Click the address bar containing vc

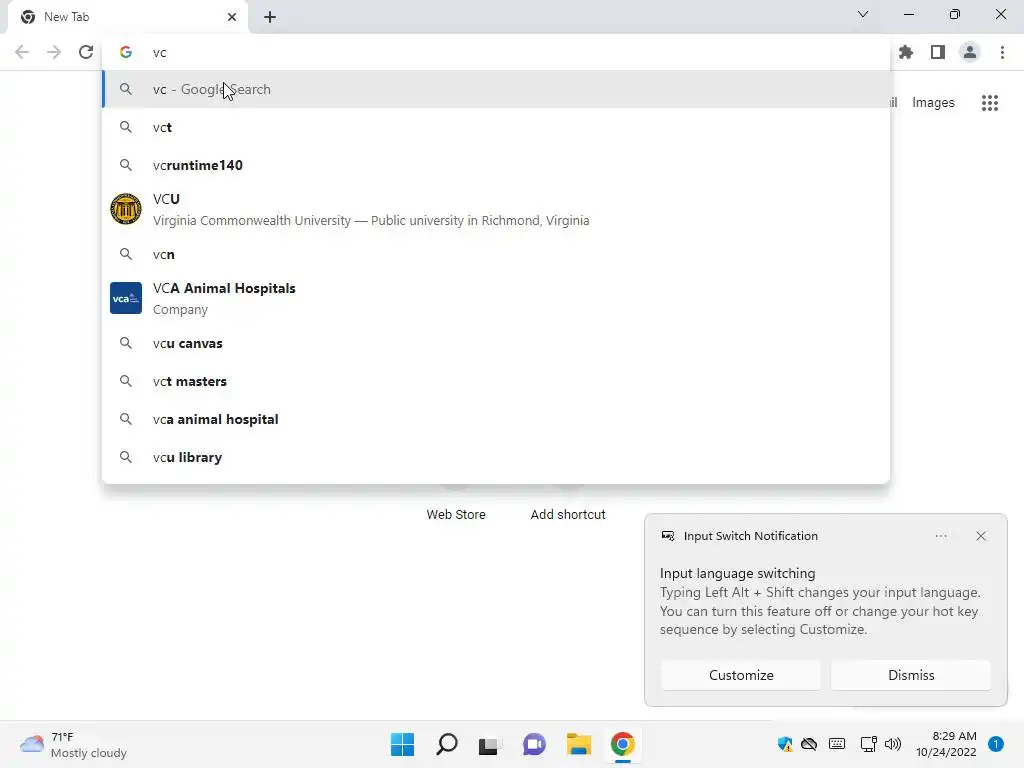(496, 52)
